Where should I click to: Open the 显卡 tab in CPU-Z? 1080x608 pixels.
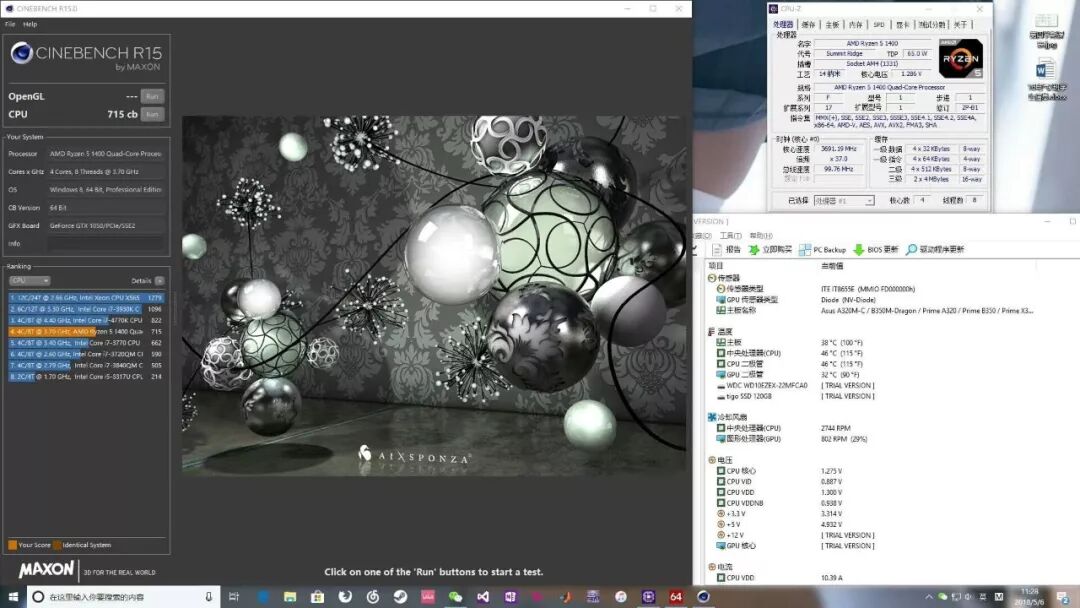coord(902,24)
